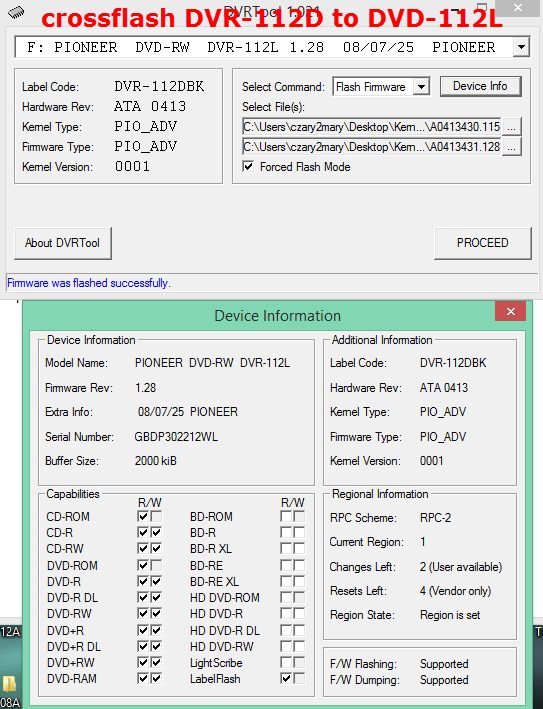This screenshot has height=709, width=543.
Task: Click the PROCEED button
Action: (482, 243)
